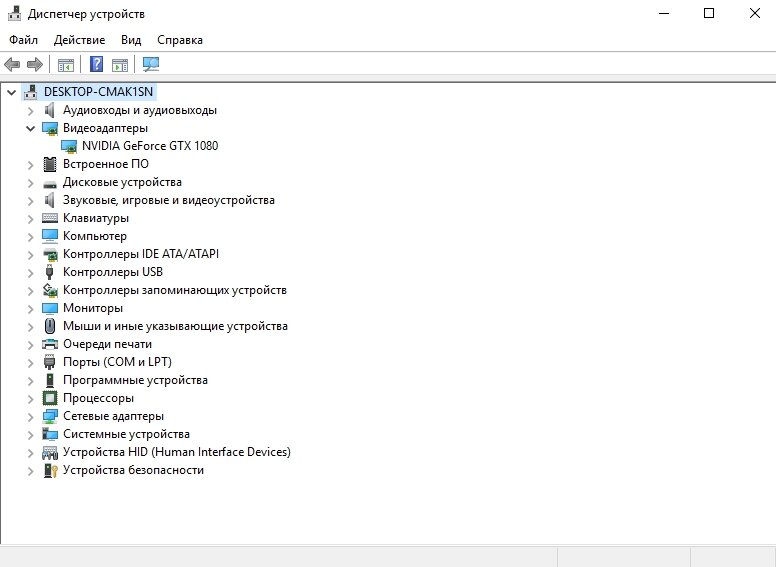Click the Аудиовходы и аудиовыходы speaker icon

[49, 110]
